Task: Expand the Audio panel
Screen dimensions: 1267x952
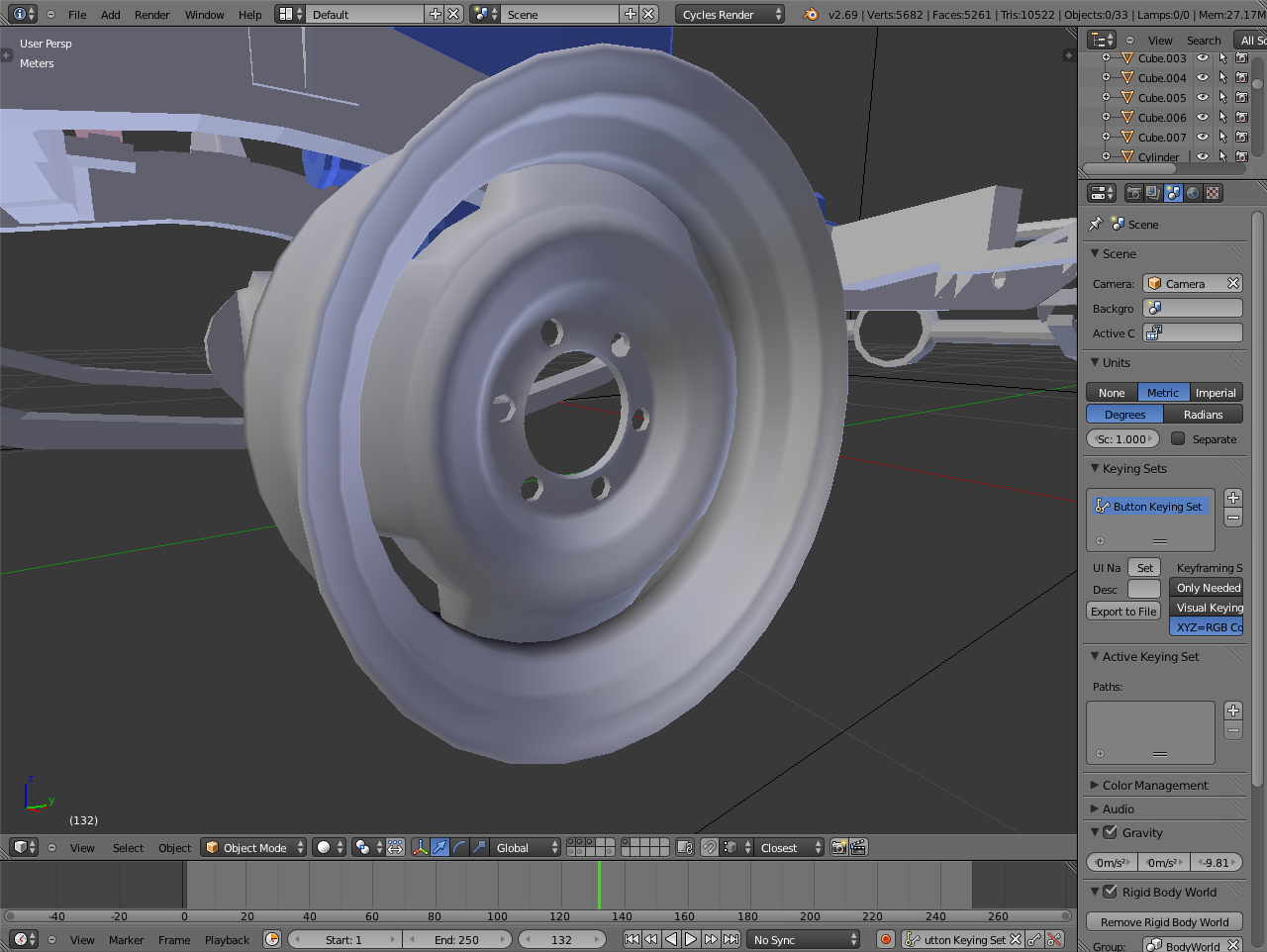Action: click(x=1119, y=809)
